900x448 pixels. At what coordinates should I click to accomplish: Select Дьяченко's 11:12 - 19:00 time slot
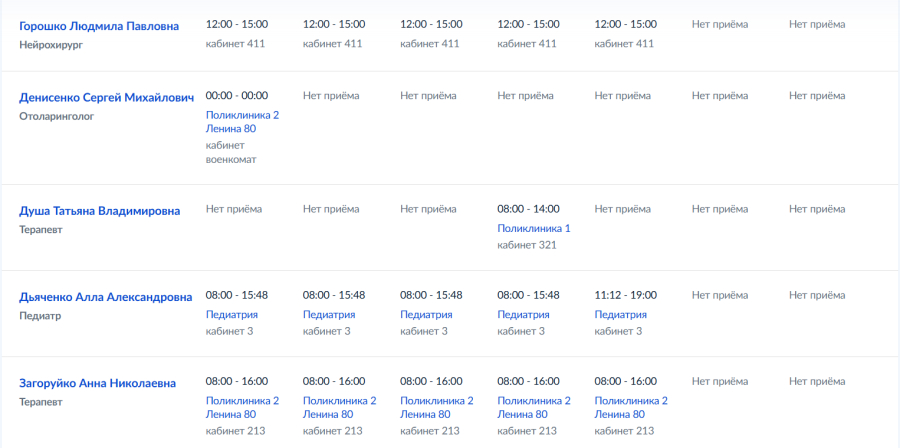tap(626, 295)
